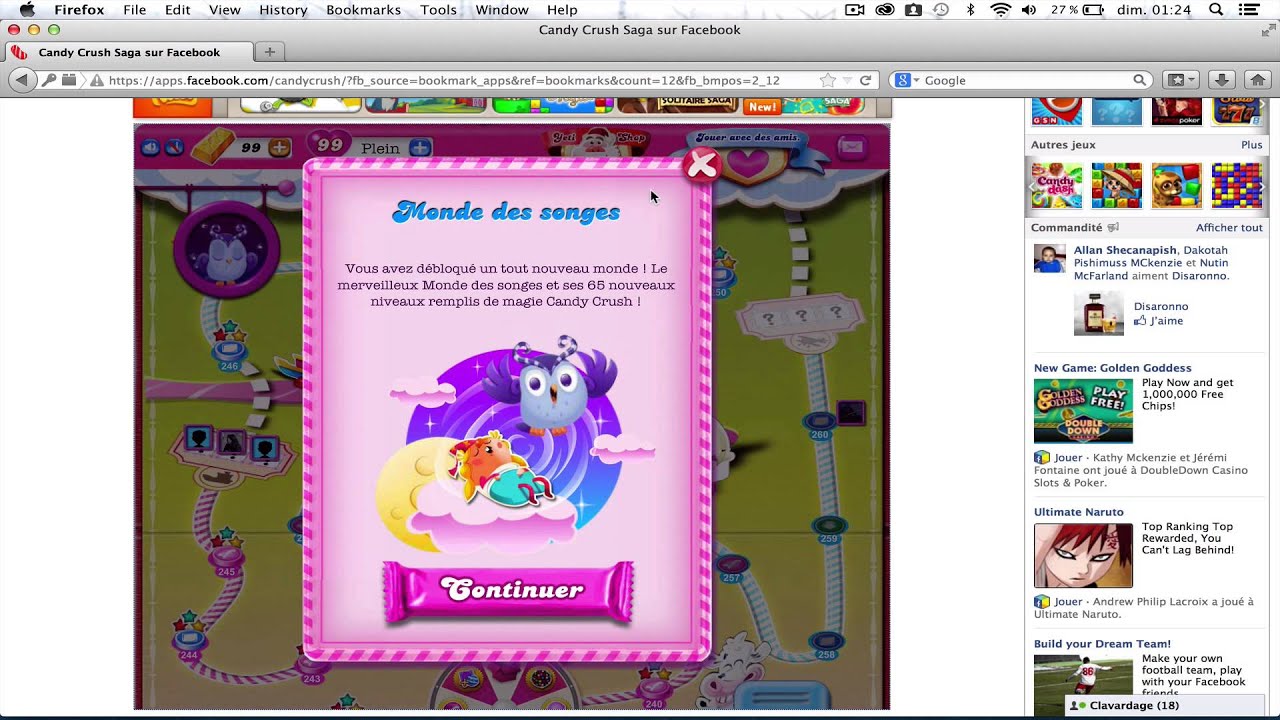This screenshot has width=1280, height=720.
Task: Open the Bookmarks menu
Action: coord(363,10)
